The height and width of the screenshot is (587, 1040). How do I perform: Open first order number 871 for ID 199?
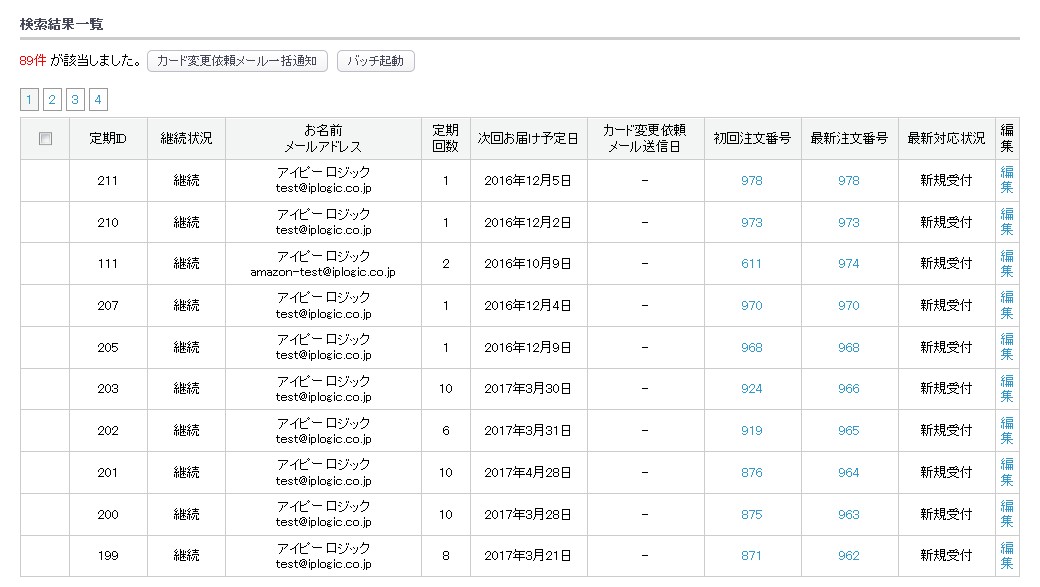(751, 556)
